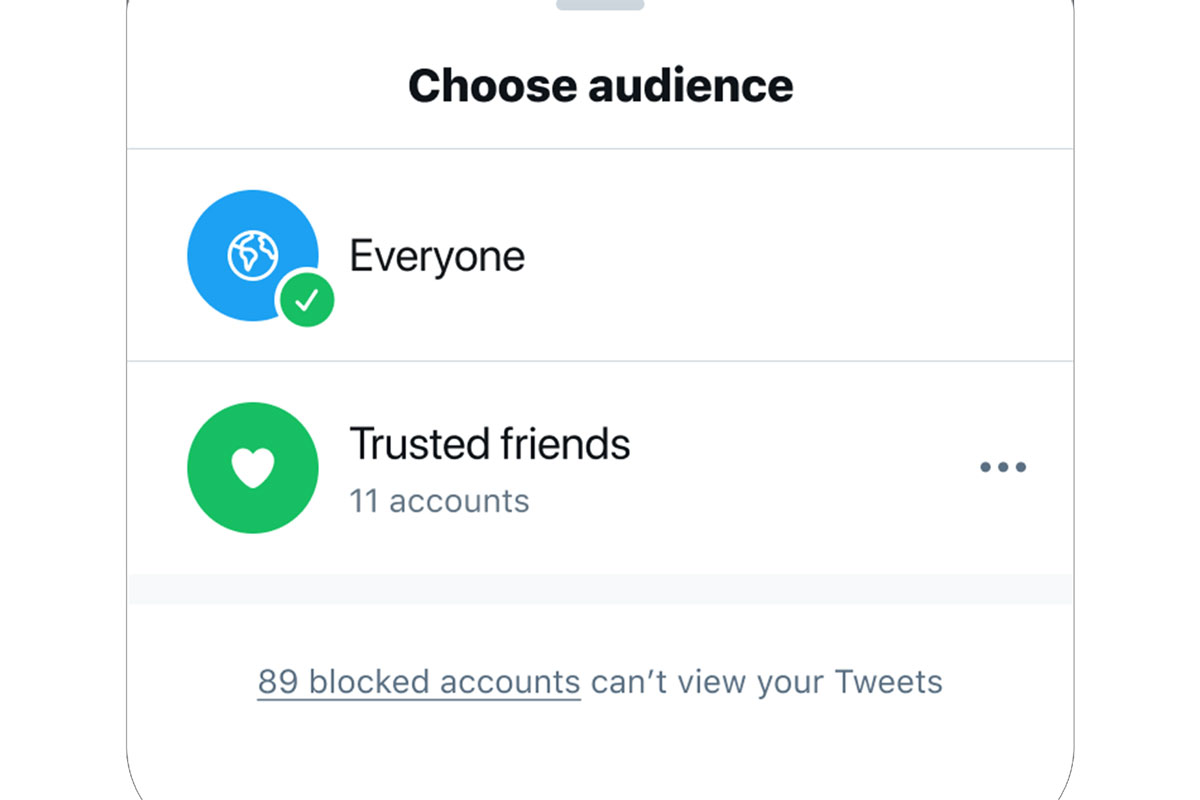Click the "11 accounts" subtitle text
This screenshot has width=1200, height=800.
[x=439, y=500]
